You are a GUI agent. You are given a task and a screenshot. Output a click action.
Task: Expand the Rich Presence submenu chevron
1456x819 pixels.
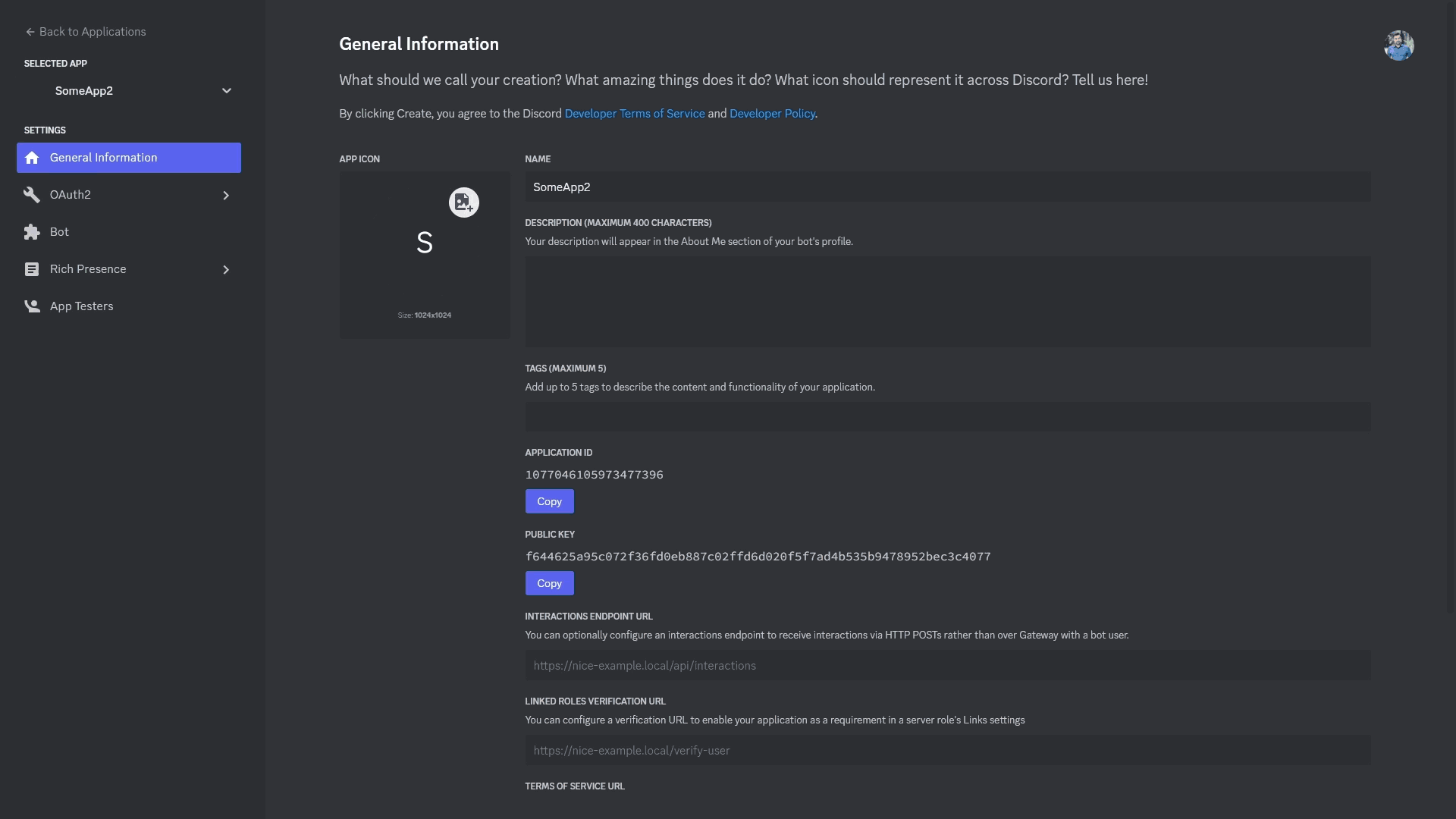[x=225, y=269]
